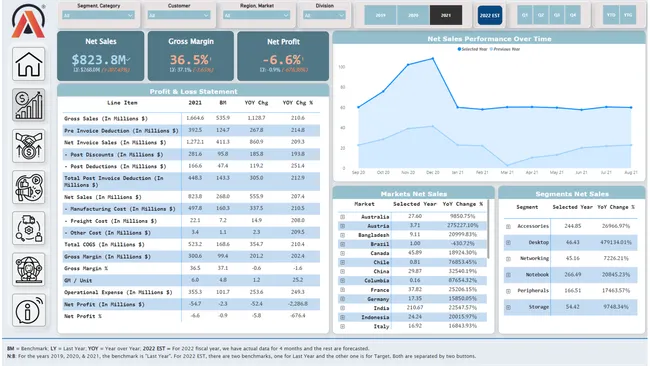Open the handshake sales icon
Image resolution: width=650 pixels, height=366 pixels.
coord(28,146)
